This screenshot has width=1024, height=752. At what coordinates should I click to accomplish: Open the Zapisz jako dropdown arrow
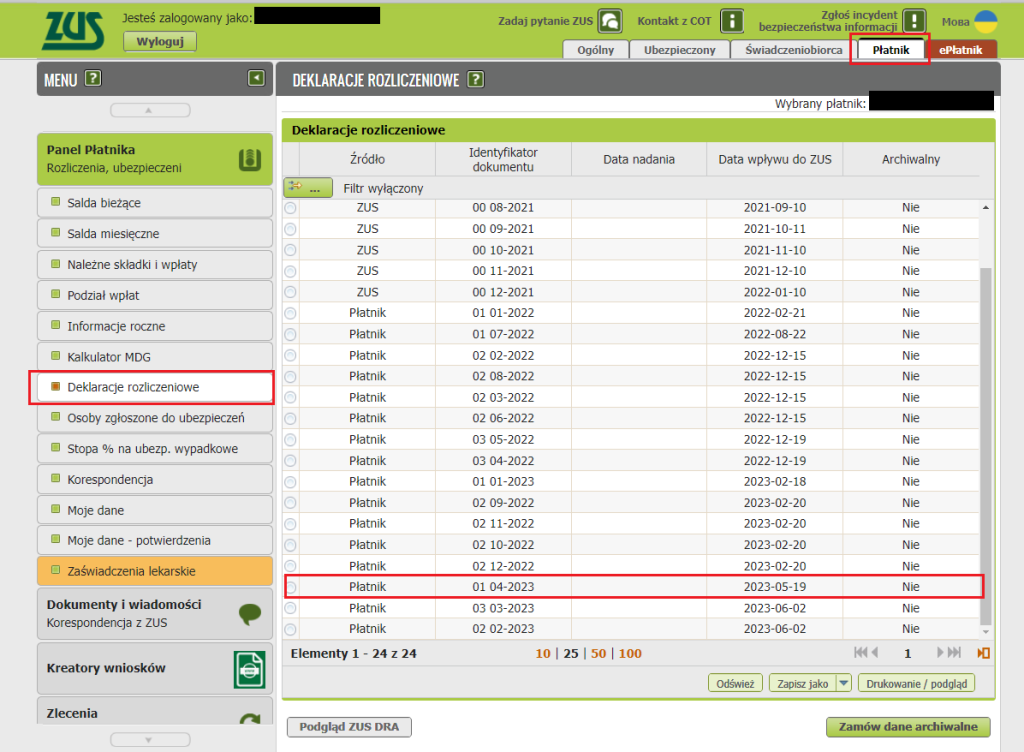coord(843,684)
